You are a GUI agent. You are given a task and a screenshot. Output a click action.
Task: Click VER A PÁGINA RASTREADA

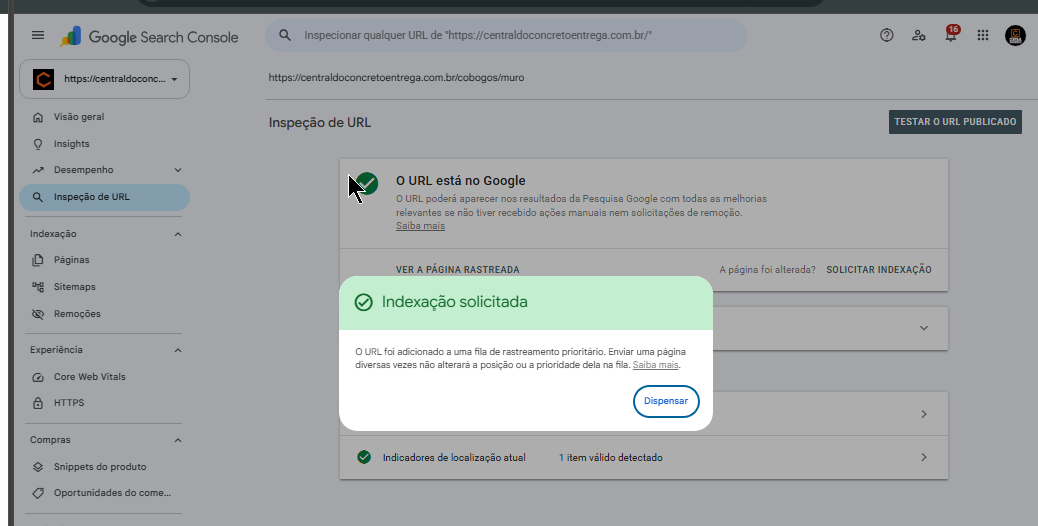click(x=457, y=270)
